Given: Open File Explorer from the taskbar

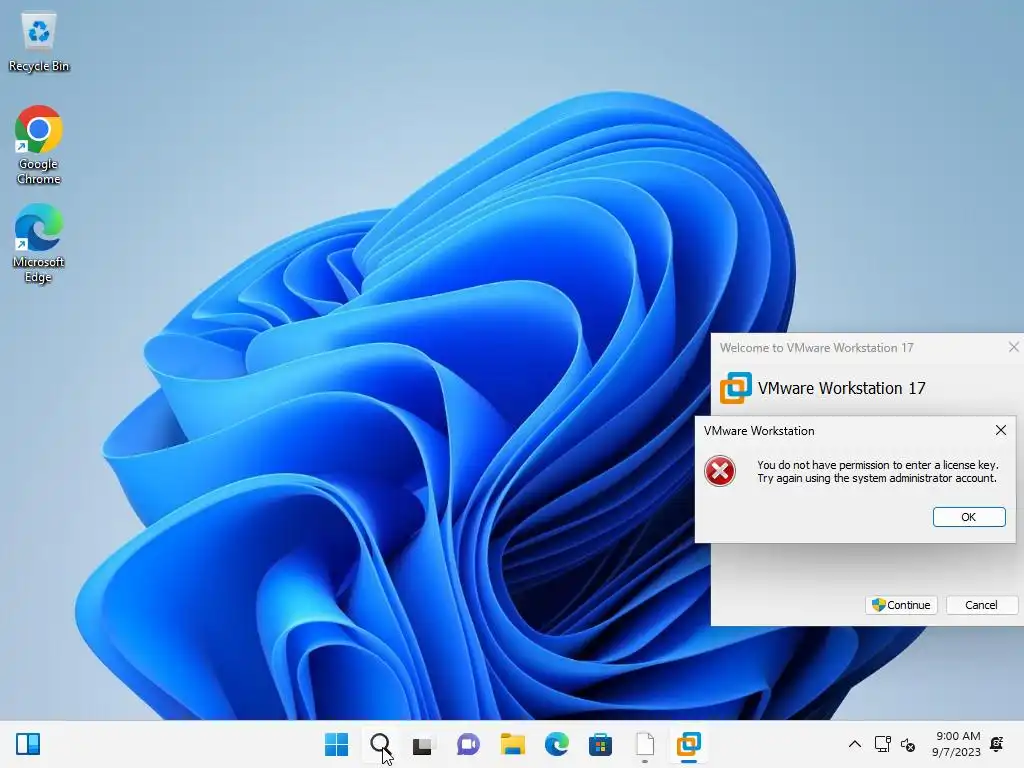Looking at the screenshot, I should [x=512, y=744].
